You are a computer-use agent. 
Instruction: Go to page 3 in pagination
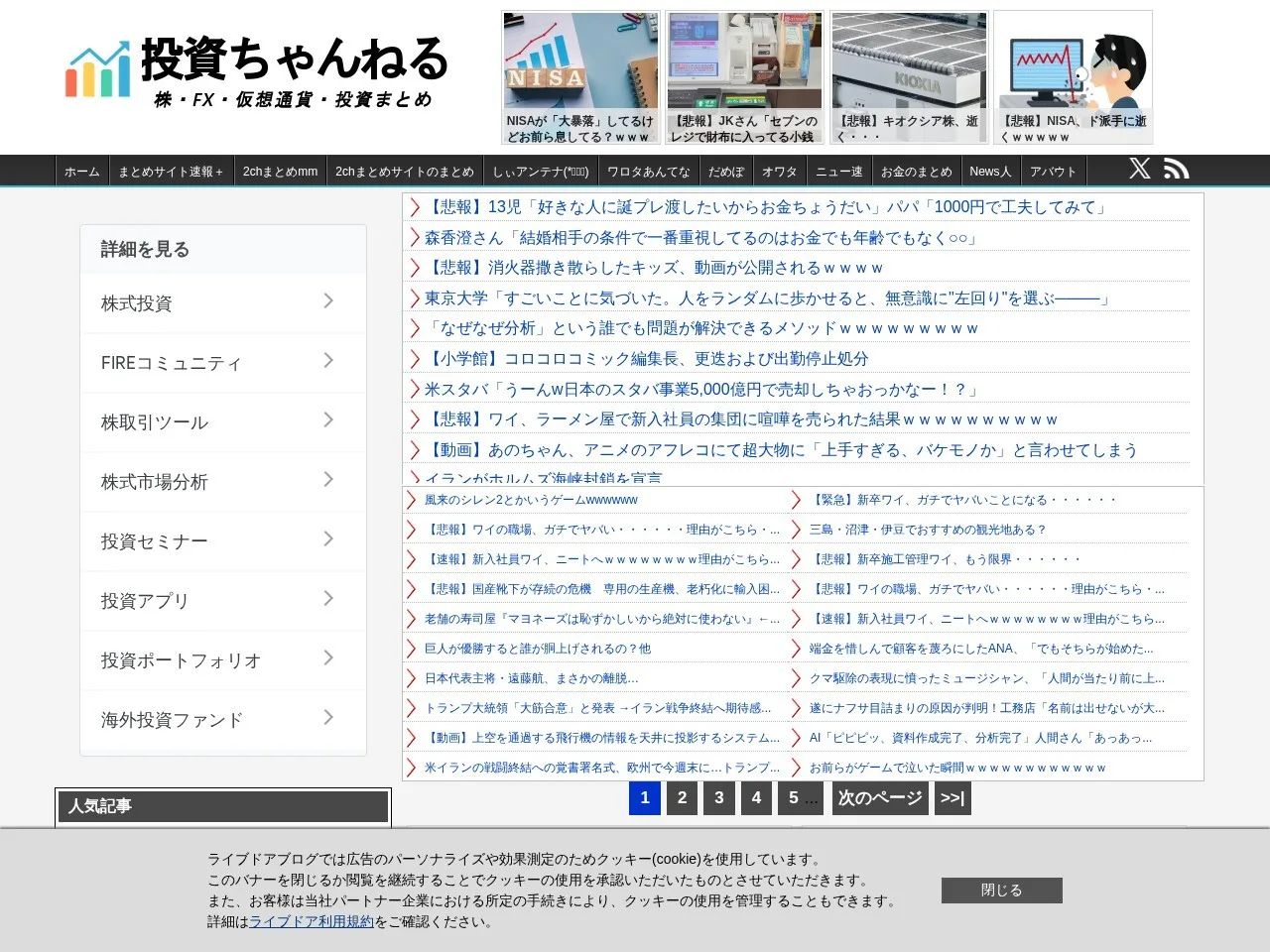(x=719, y=798)
